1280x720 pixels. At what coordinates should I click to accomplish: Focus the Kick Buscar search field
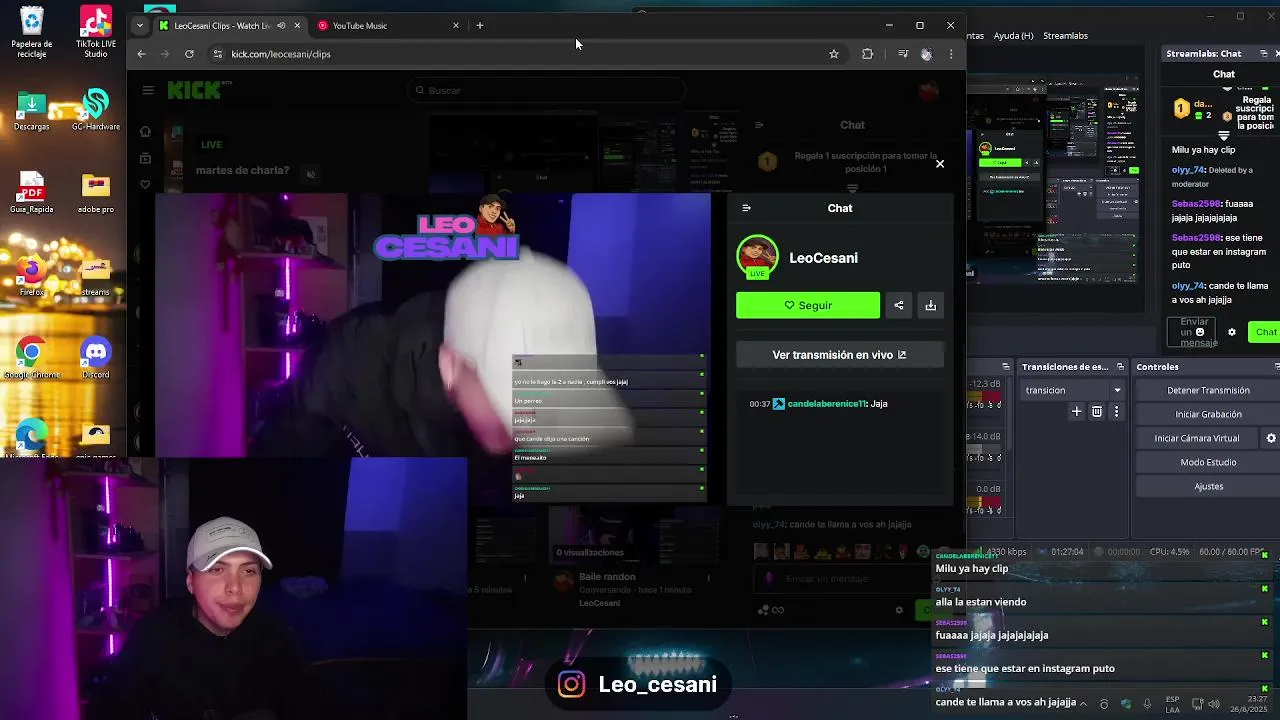coord(548,90)
